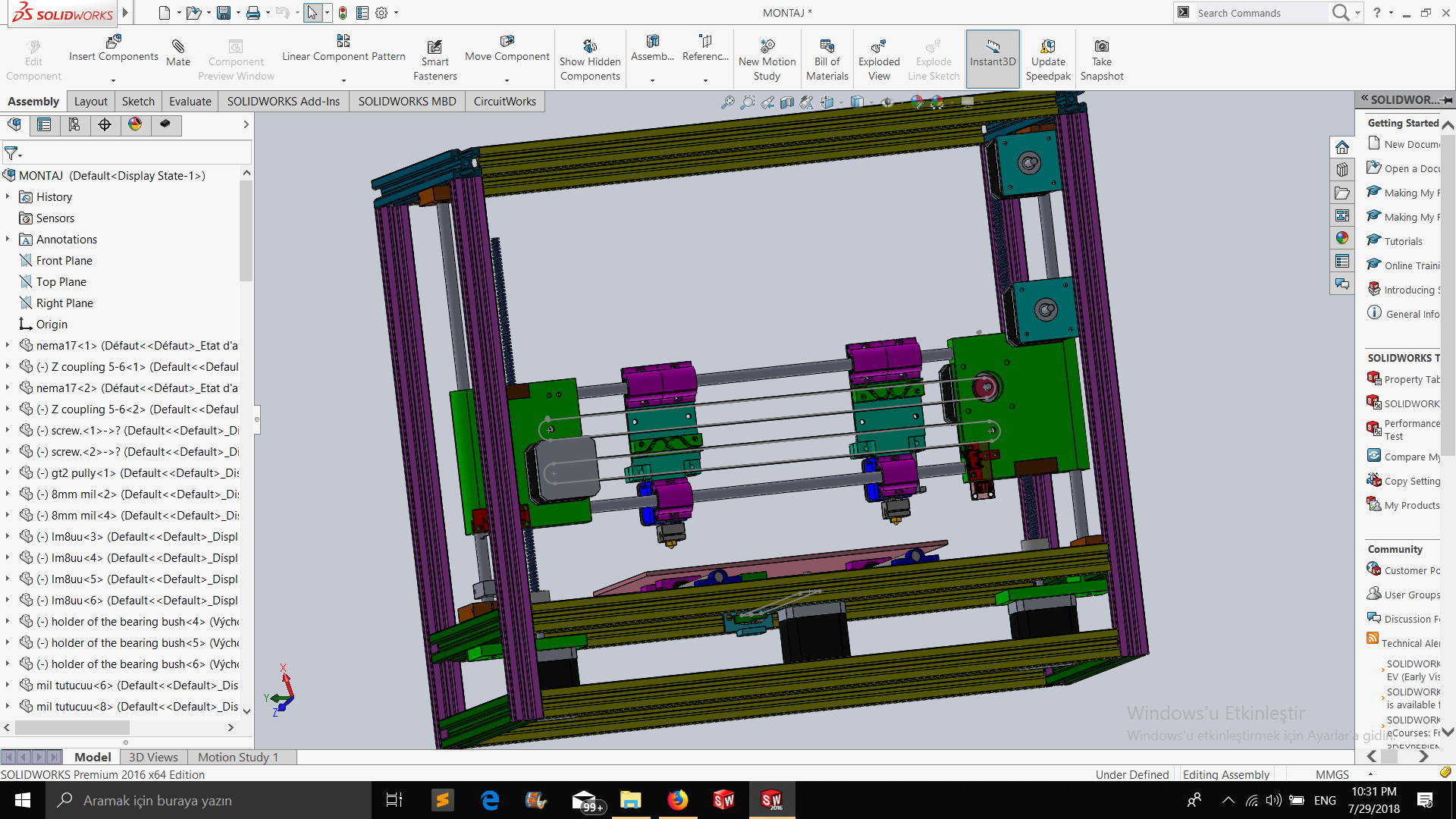
Task: Click Zoom to Fit icon
Action: click(728, 102)
